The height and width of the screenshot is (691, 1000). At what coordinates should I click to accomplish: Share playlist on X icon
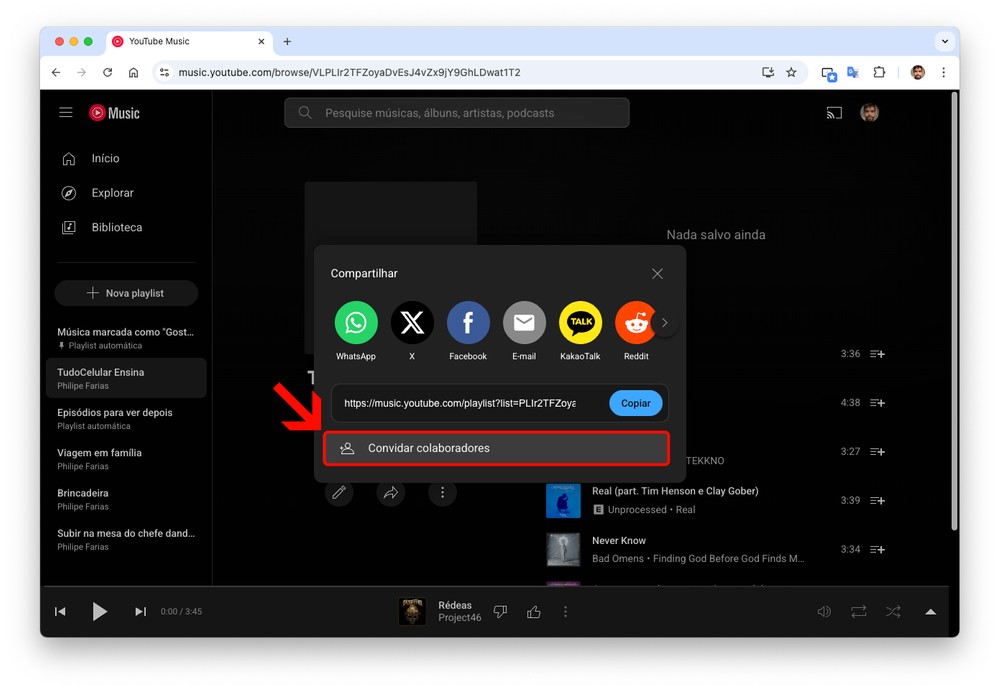[412, 323]
